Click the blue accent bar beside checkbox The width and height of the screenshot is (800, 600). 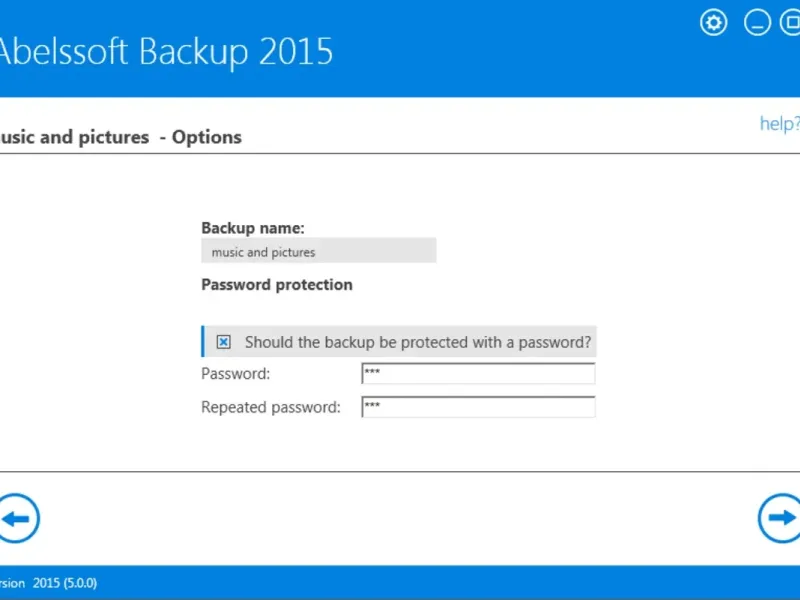[x=203, y=341]
